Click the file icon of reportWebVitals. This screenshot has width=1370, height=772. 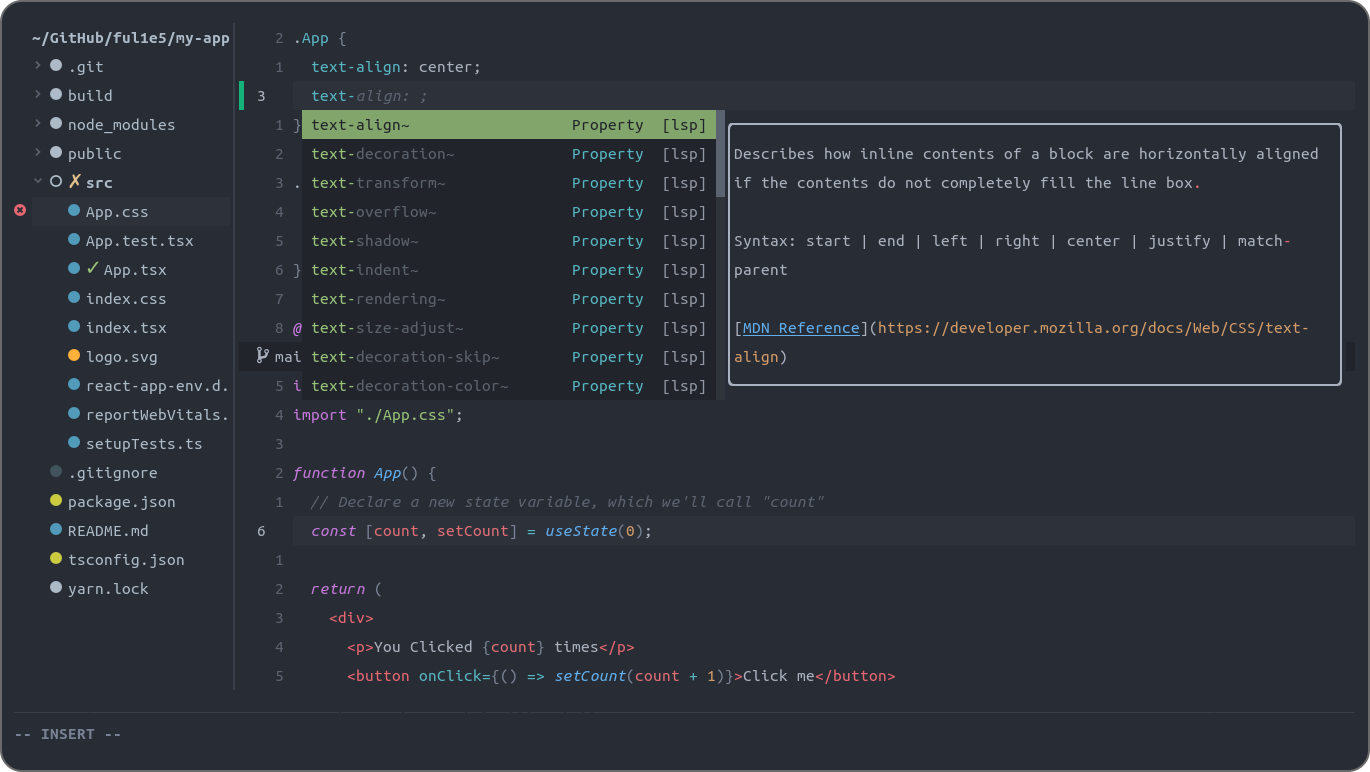pos(74,414)
